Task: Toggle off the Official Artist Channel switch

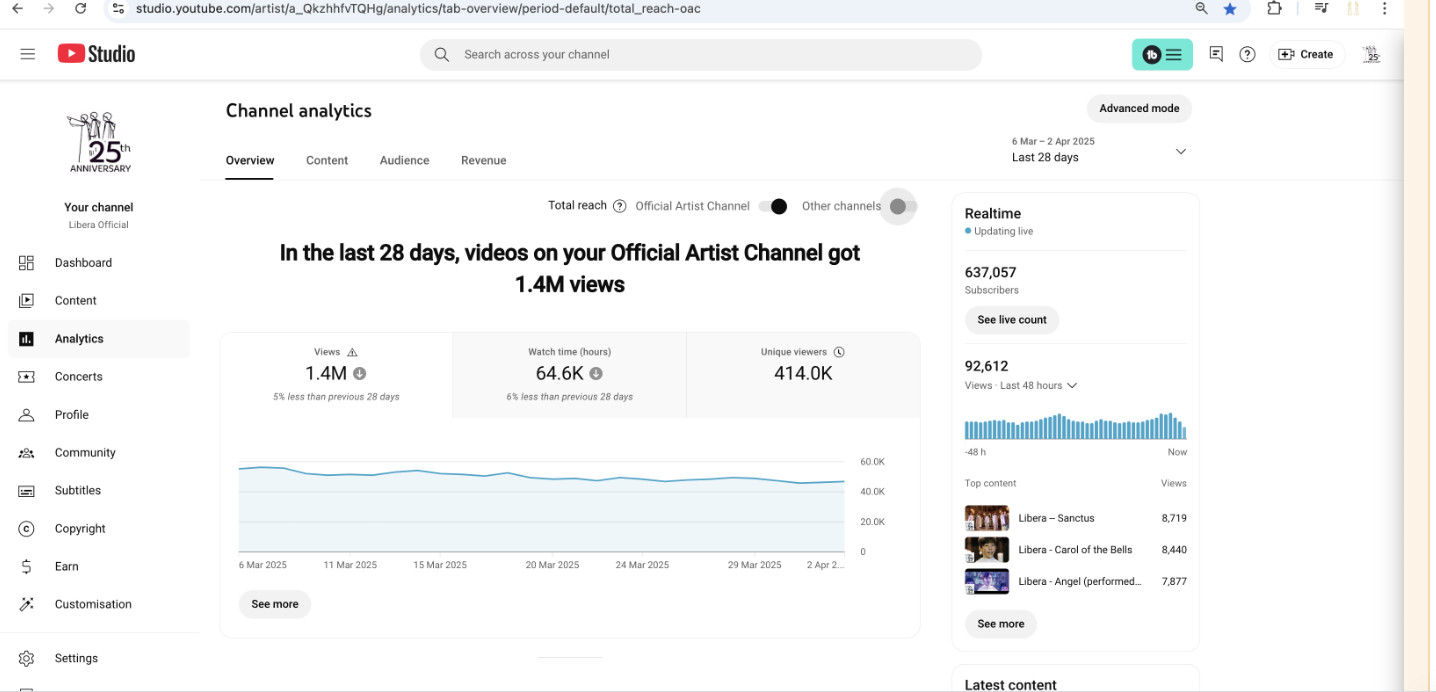Action: pyautogui.click(x=772, y=206)
